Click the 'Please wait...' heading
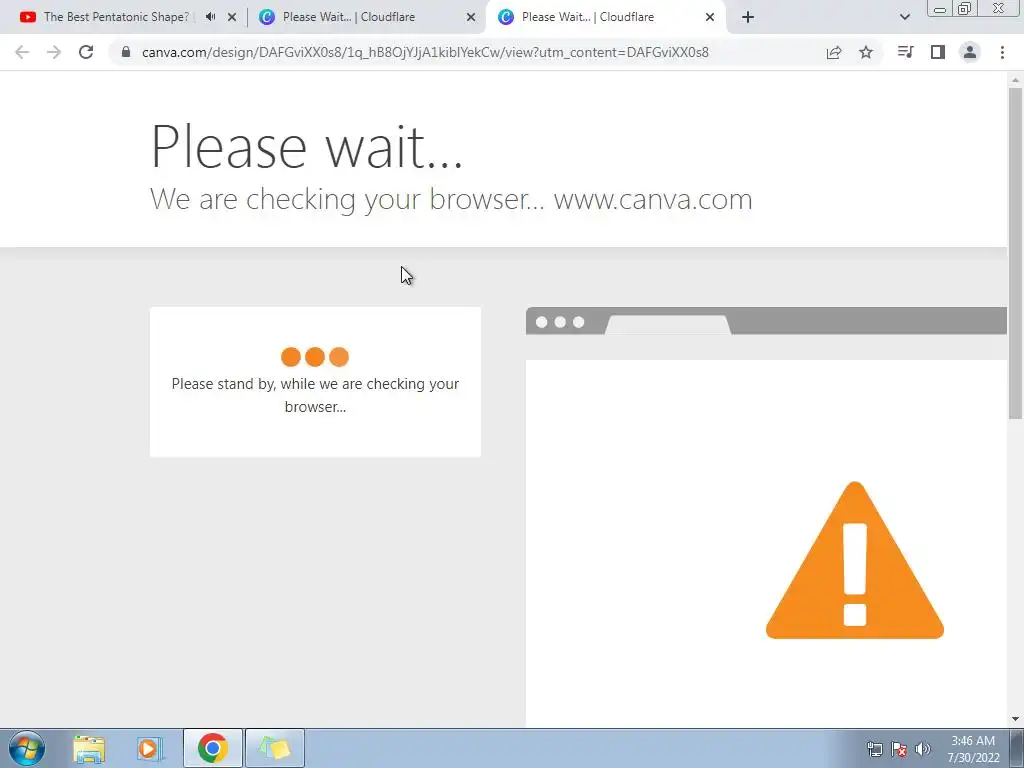 306,146
